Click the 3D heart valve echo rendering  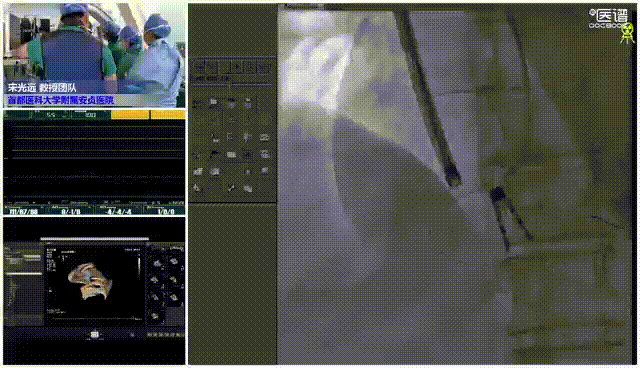pyautogui.click(x=90, y=281)
